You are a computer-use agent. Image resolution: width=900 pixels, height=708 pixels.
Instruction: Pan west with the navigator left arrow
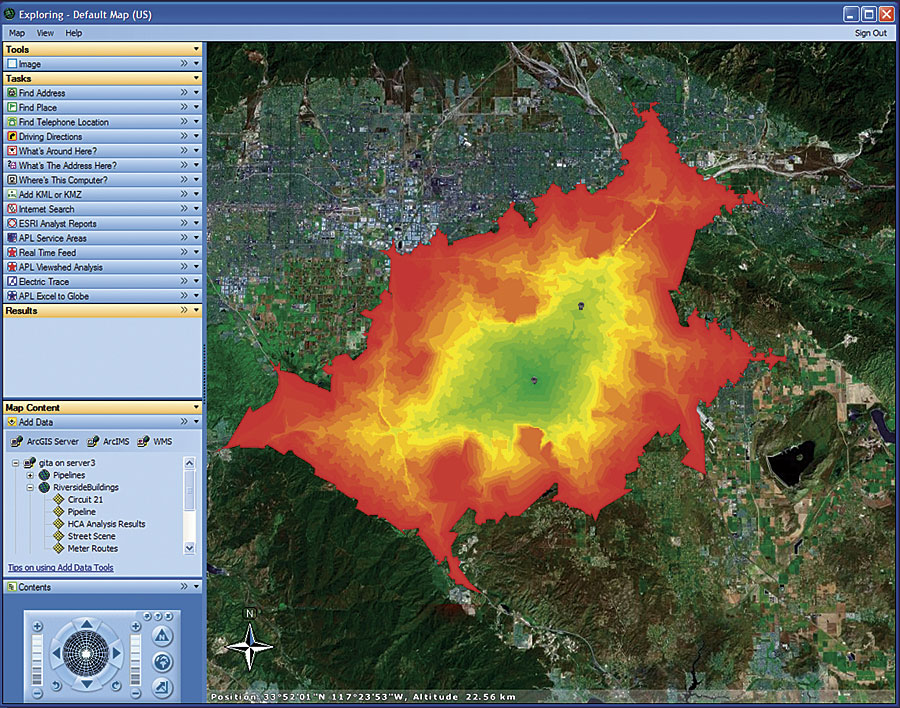[56, 653]
